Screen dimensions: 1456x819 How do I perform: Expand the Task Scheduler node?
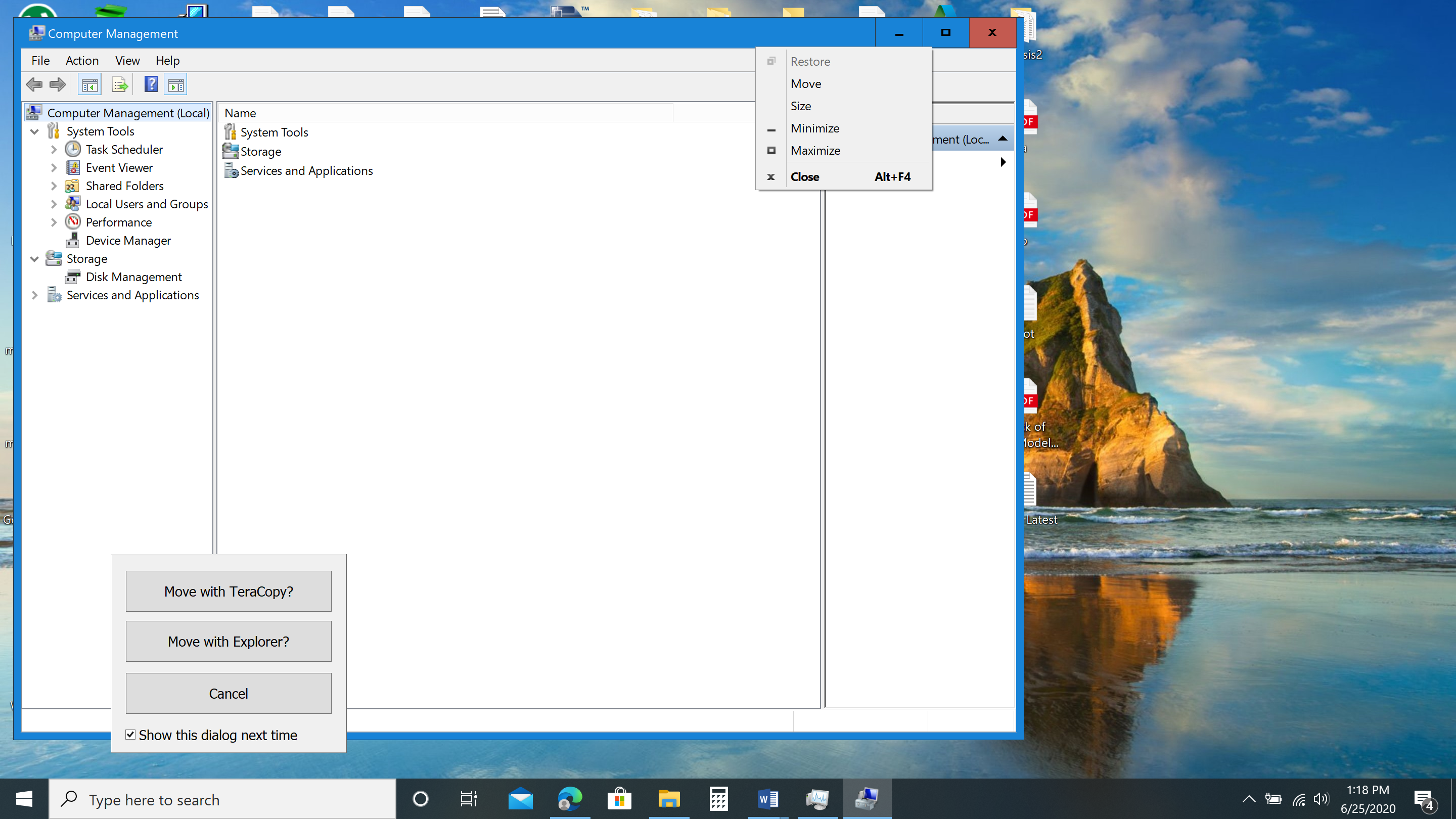[x=54, y=149]
